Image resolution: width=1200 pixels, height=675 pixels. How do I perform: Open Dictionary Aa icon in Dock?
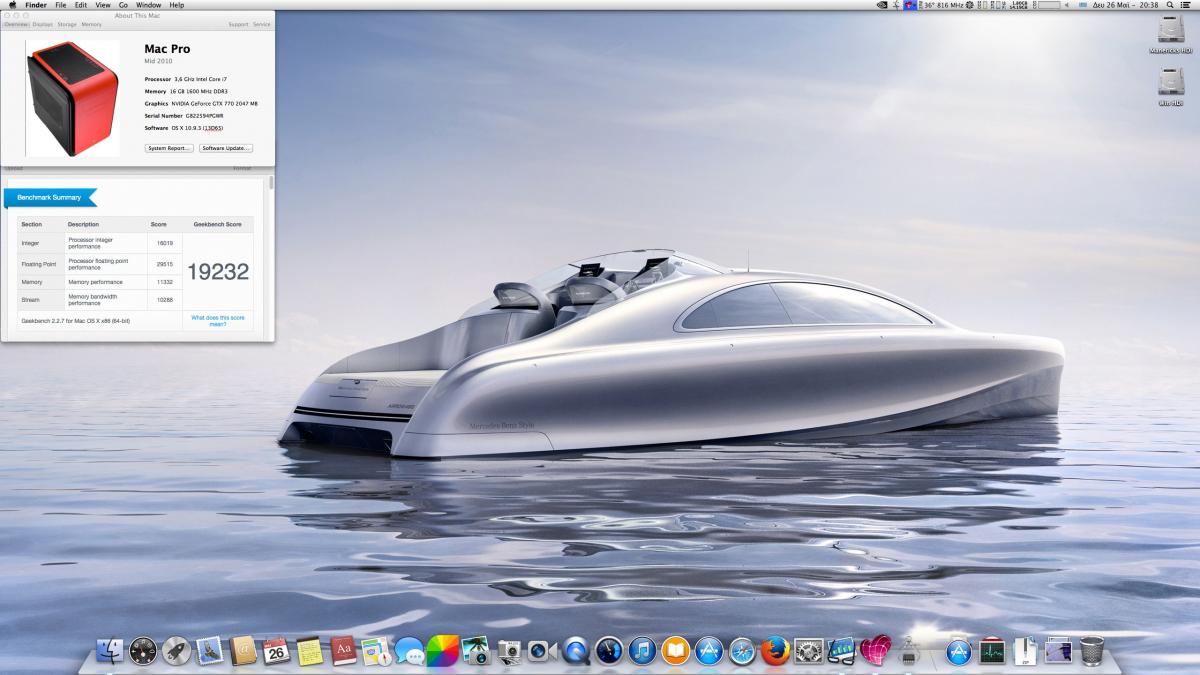tap(343, 651)
